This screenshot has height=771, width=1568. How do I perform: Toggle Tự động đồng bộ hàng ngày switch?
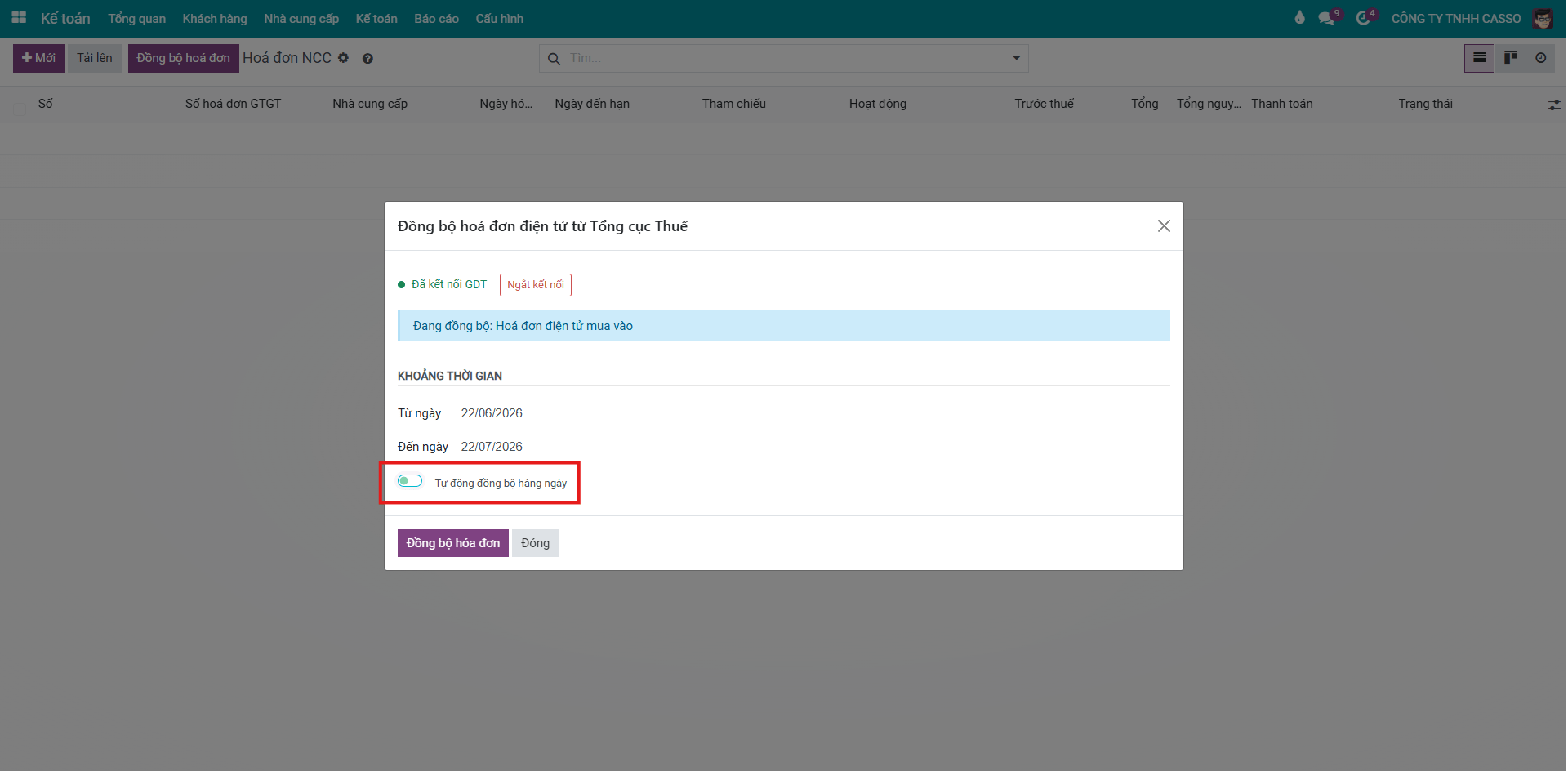(x=410, y=480)
